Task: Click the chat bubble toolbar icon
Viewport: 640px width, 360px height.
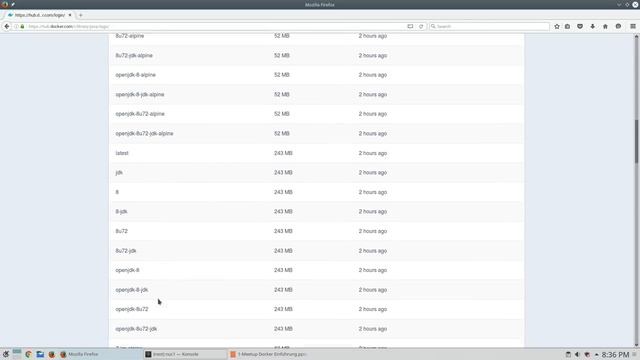Action: 618,26
